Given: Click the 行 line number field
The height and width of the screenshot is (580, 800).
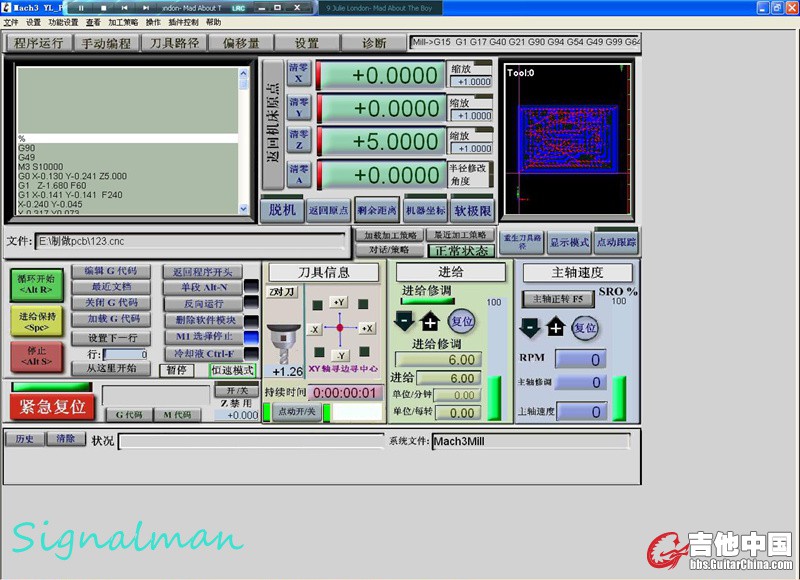Looking at the screenshot, I should tap(125, 354).
